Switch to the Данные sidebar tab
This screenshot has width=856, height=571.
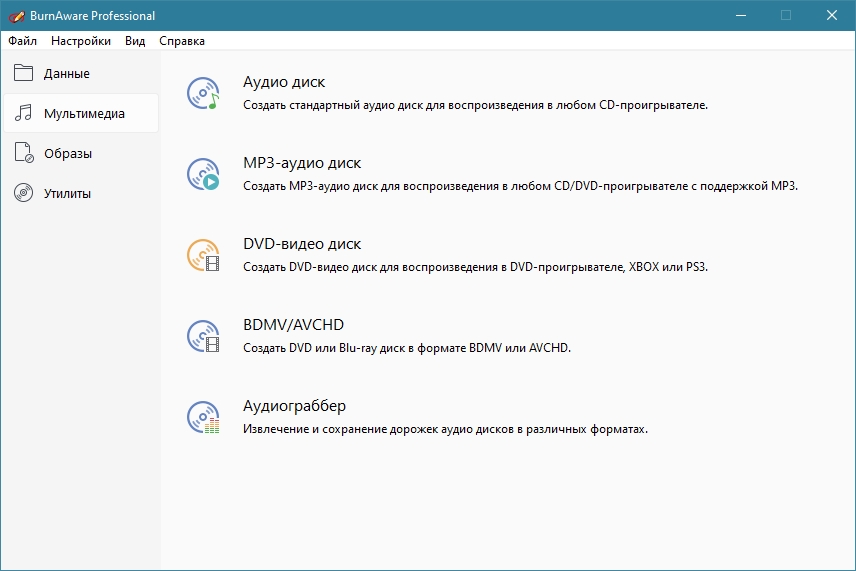coord(66,73)
